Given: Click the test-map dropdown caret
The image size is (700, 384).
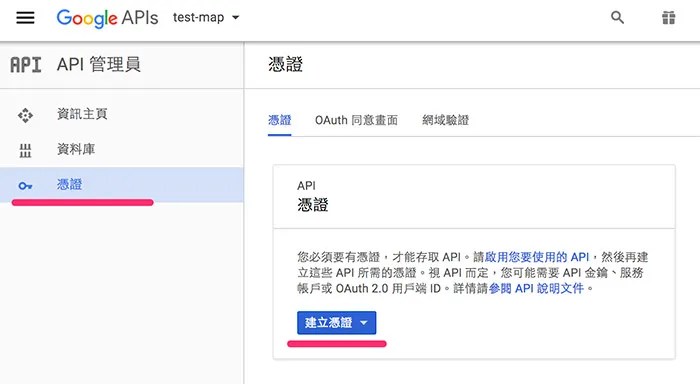Looking at the screenshot, I should click(x=235, y=18).
